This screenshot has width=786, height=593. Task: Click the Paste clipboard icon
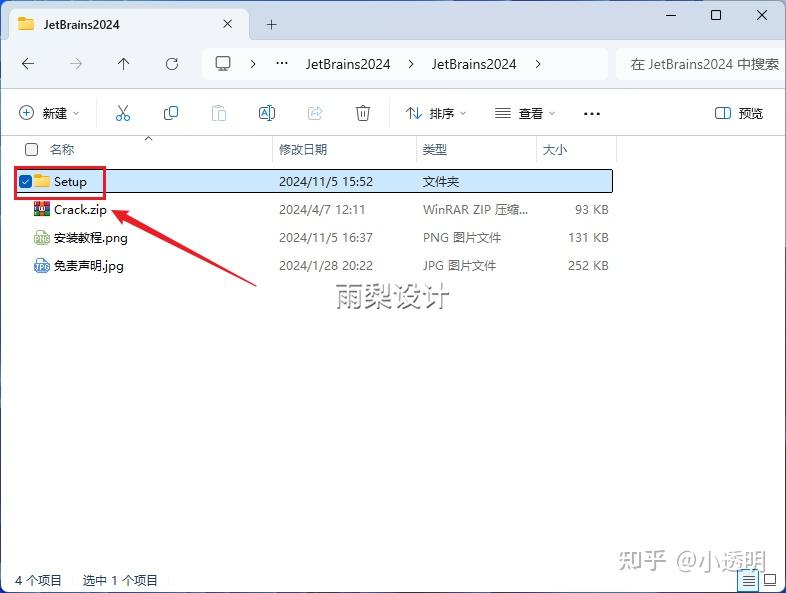[x=219, y=113]
